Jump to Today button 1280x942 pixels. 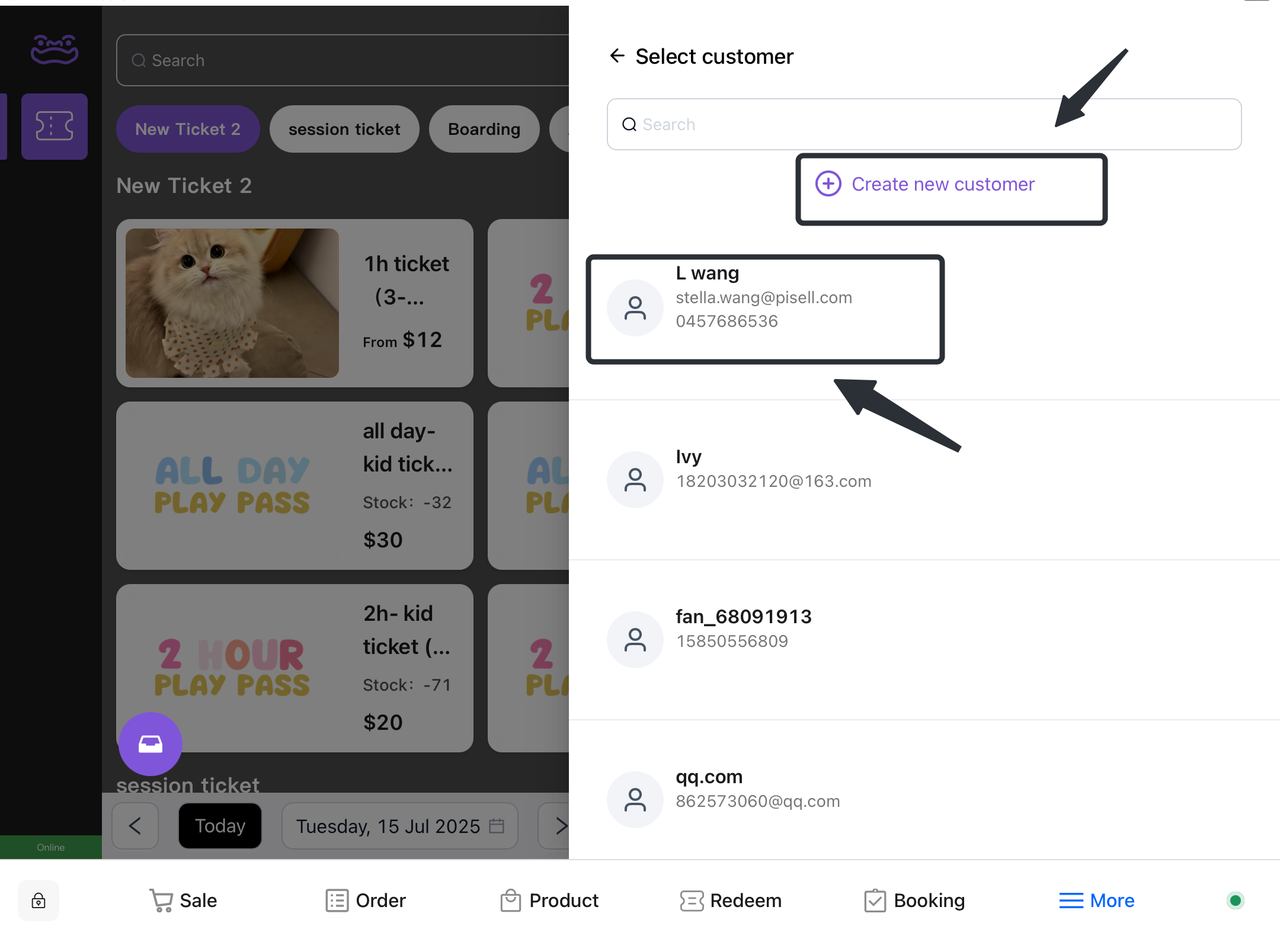[x=220, y=826]
